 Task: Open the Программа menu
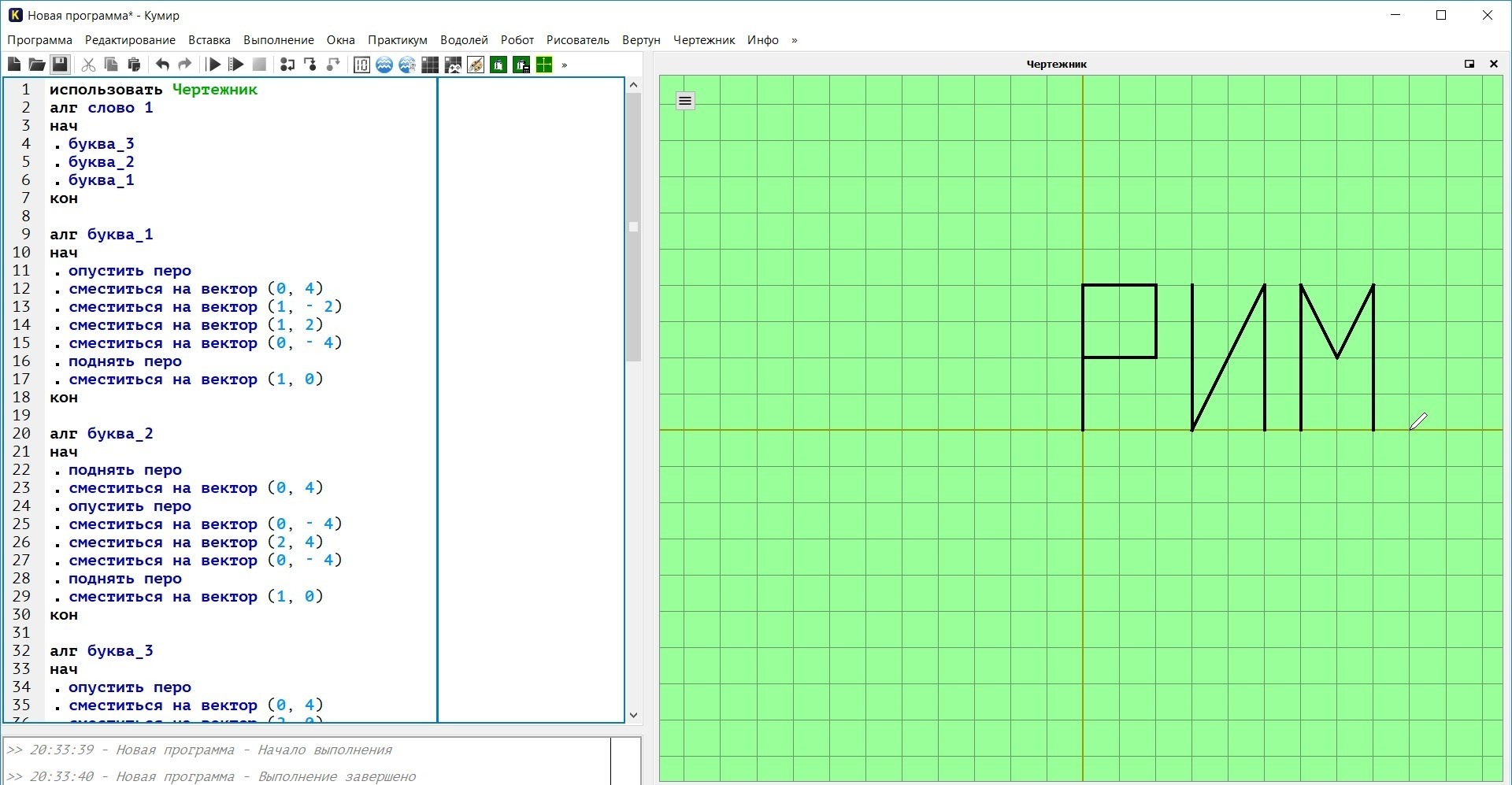click(x=39, y=40)
